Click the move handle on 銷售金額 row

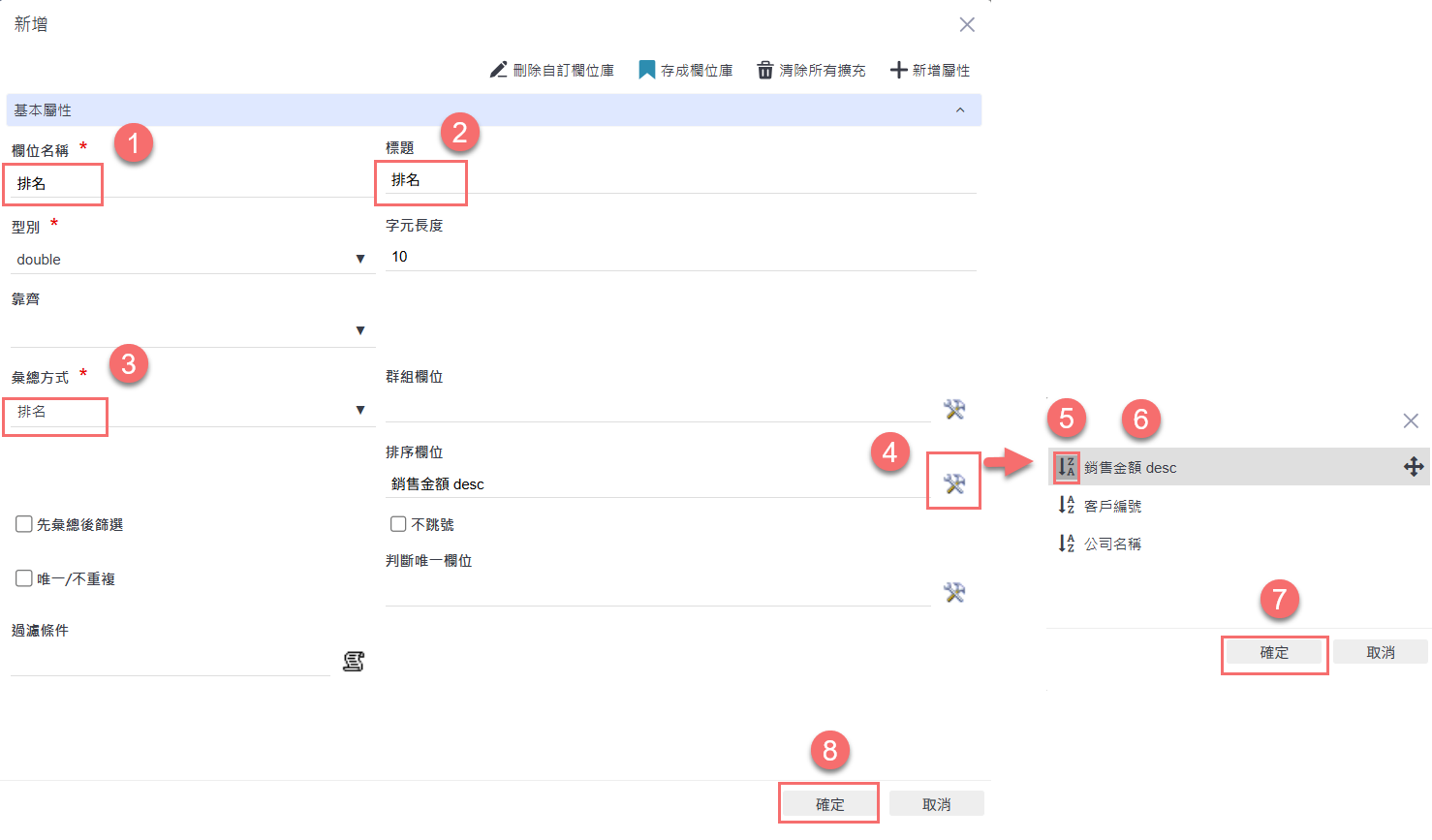(x=1413, y=467)
